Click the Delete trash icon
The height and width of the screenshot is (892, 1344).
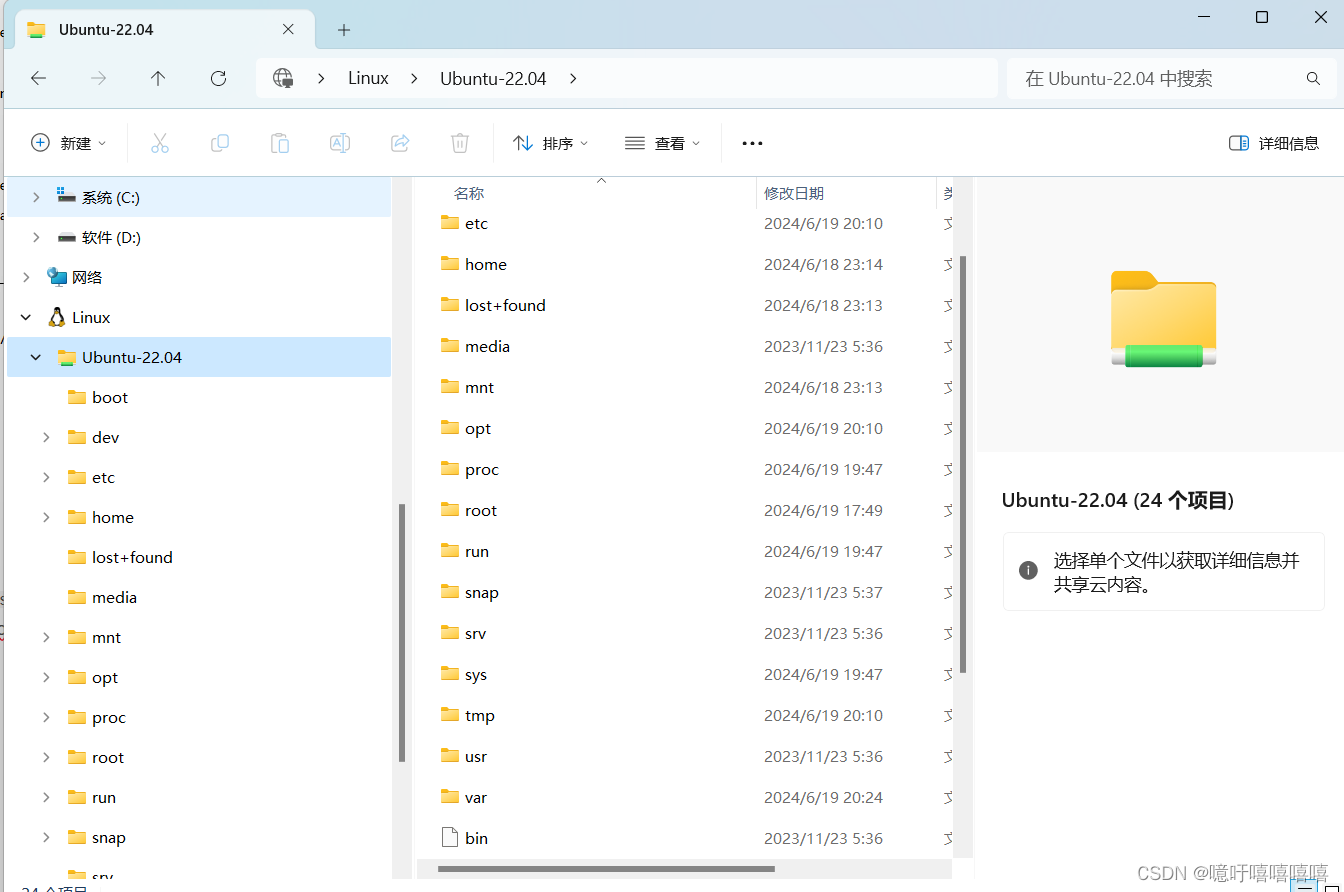[x=460, y=143]
